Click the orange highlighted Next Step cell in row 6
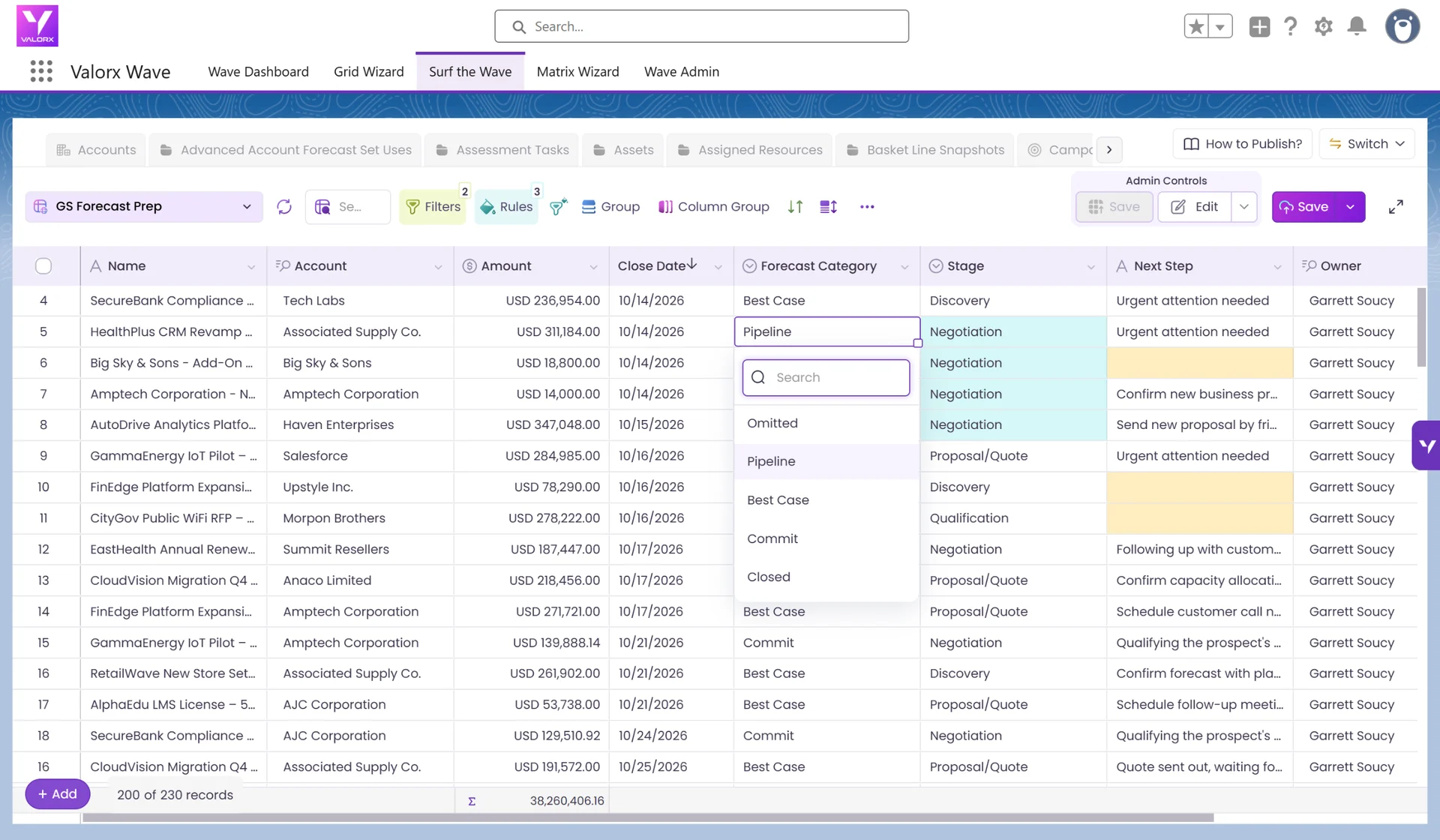1440x840 pixels. (1199, 362)
